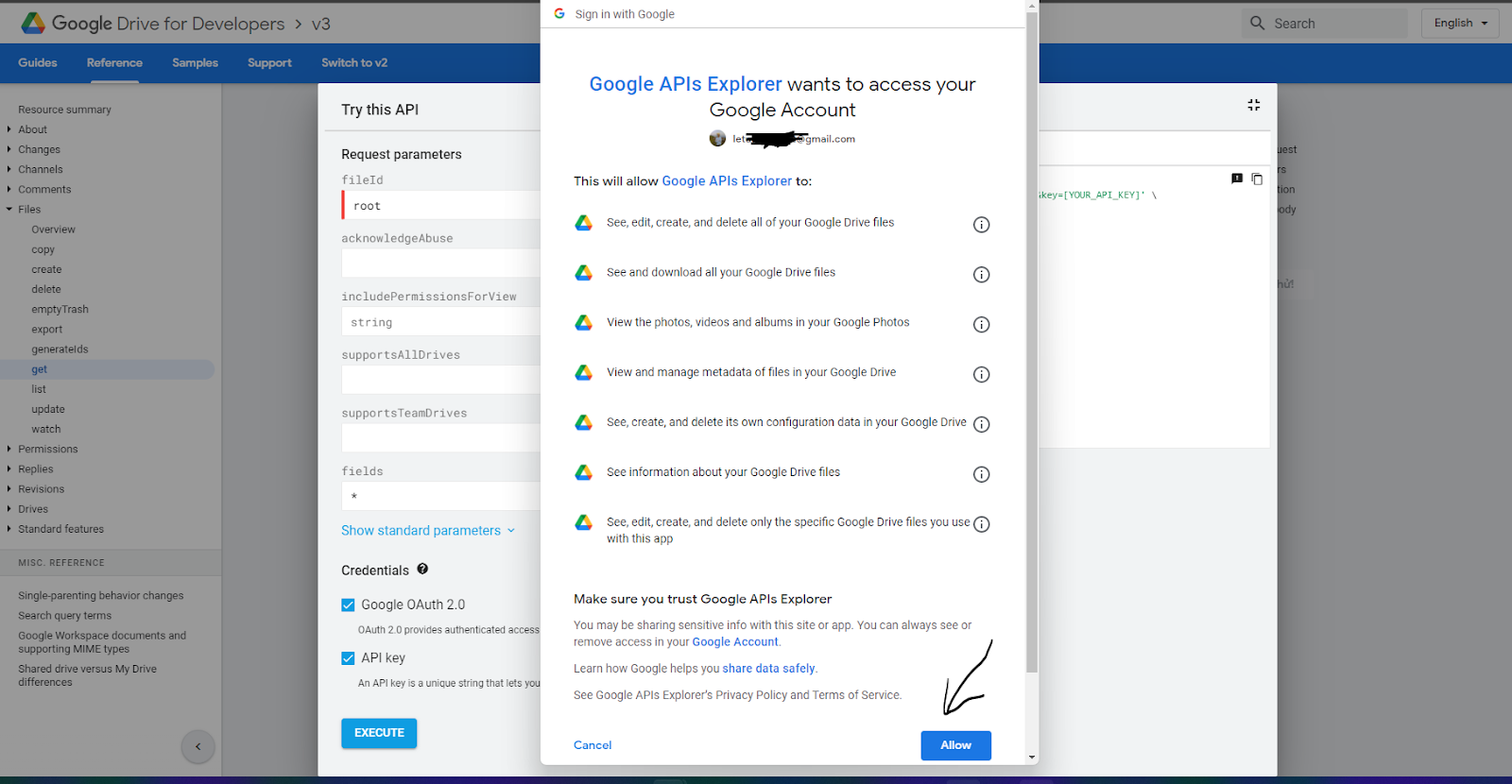Image resolution: width=1512 pixels, height=784 pixels.
Task: Open the 'export' method in sidebar
Action: click(46, 329)
